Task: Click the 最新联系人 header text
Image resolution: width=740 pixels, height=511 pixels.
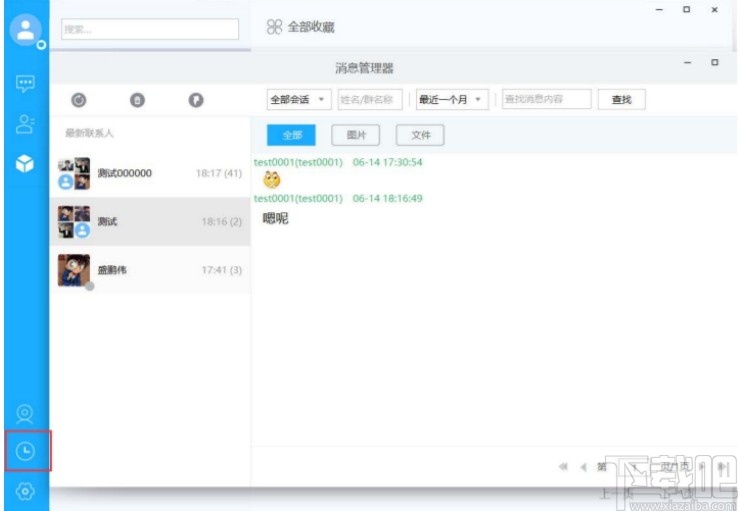Action: pos(89,133)
